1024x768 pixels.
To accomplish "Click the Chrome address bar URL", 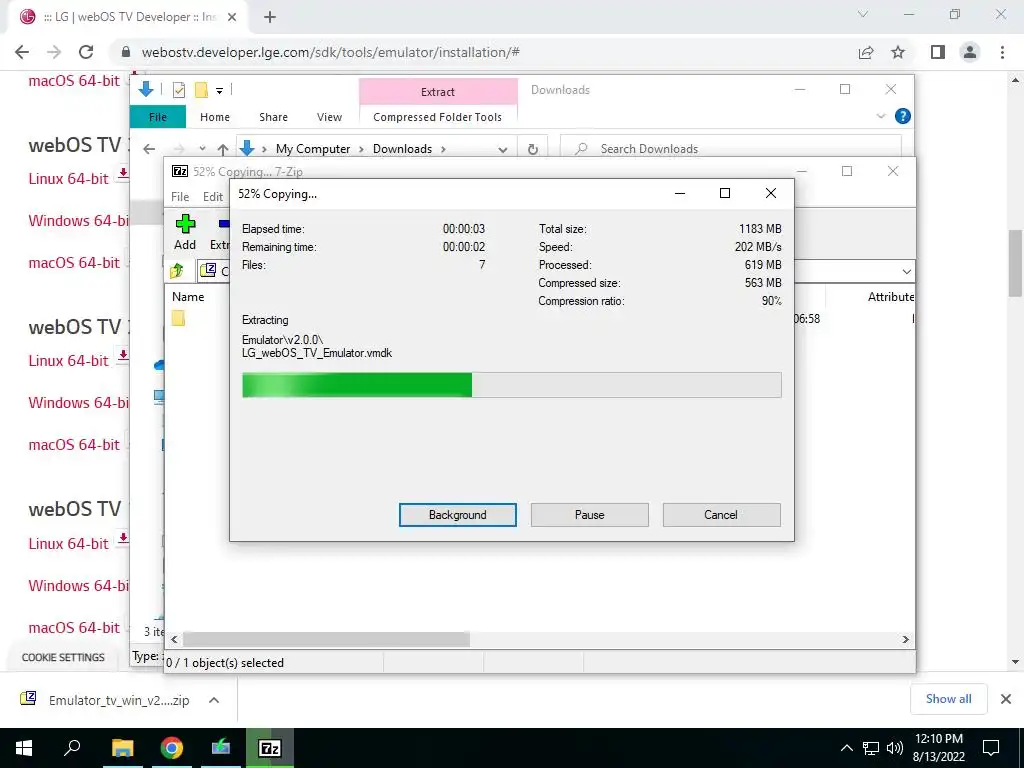I will tap(330, 52).
